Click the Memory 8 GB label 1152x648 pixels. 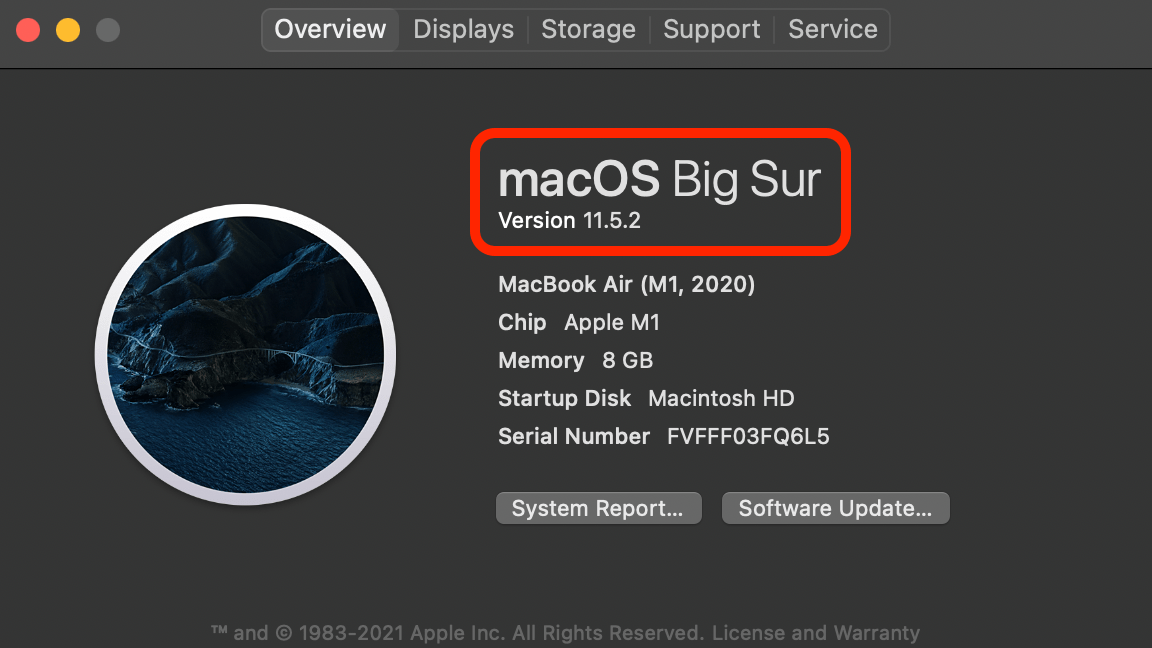575,360
